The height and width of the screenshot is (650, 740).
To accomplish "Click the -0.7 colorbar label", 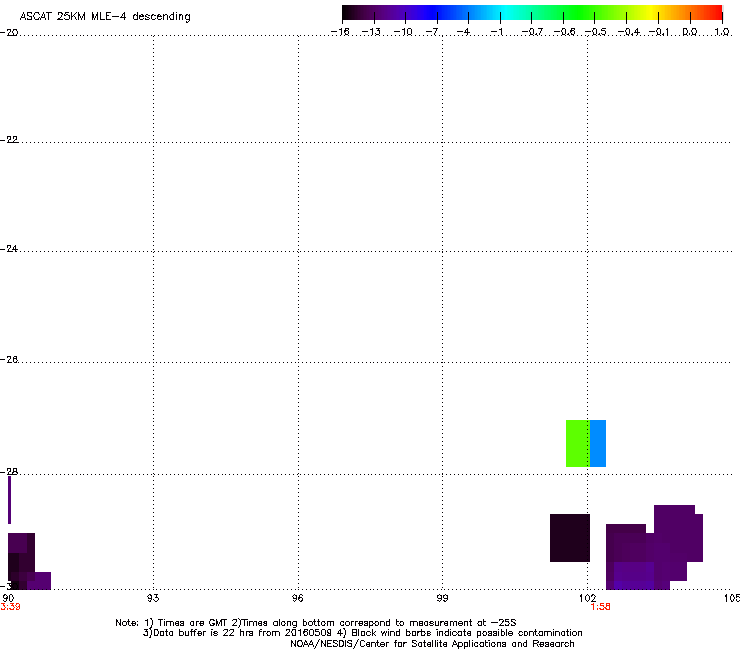I will coord(532,32).
